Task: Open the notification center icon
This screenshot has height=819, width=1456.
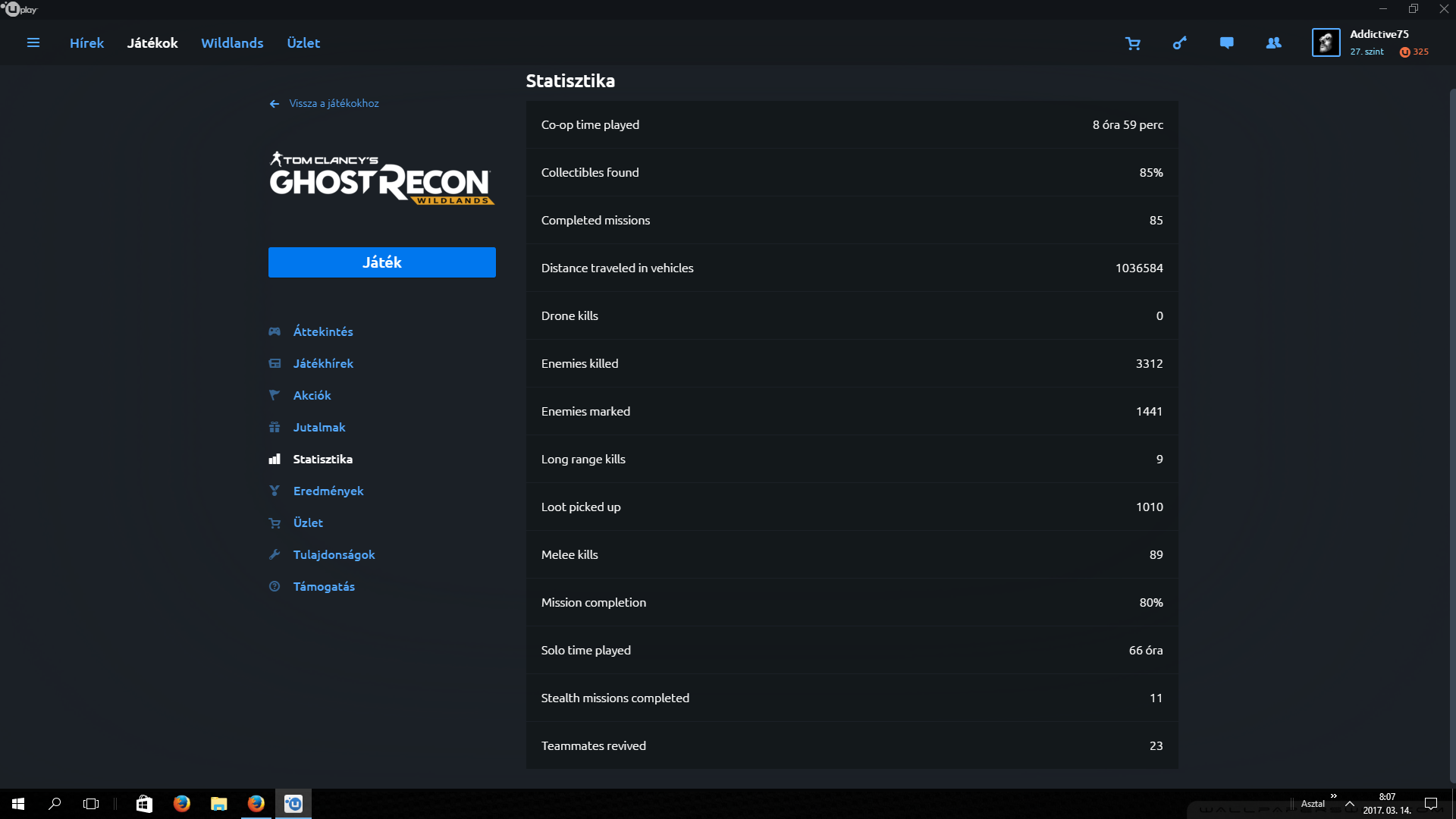Action: [x=1431, y=804]
